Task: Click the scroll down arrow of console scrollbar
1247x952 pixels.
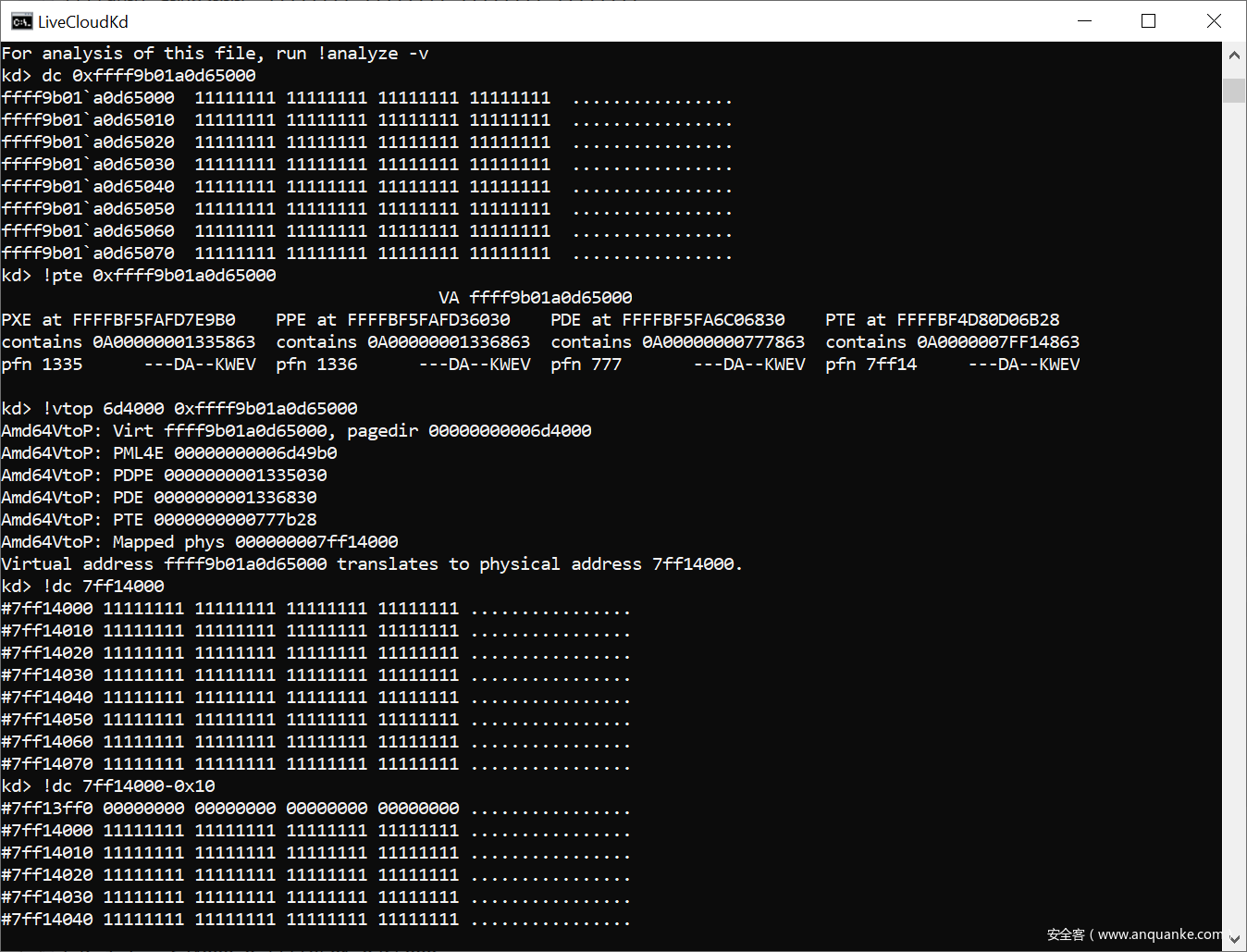Action: click(1234, 938)
